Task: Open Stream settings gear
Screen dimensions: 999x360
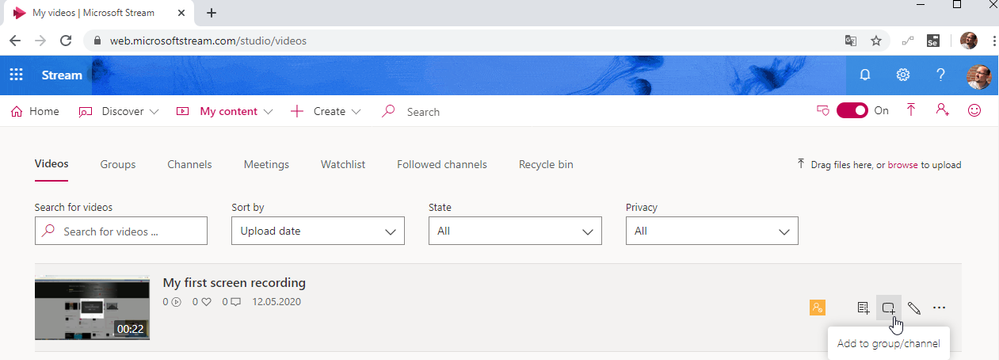Action: click(x=903, y=75)
